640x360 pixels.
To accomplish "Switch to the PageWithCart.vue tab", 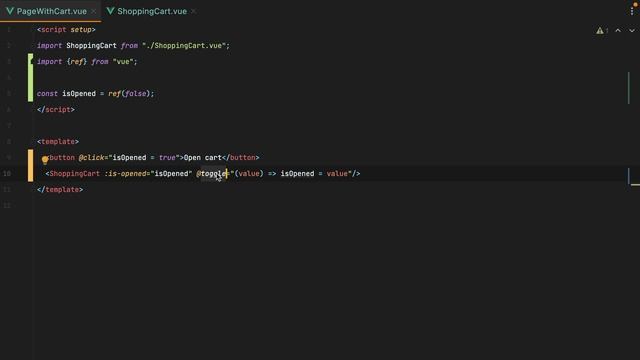I will (51, 11).
